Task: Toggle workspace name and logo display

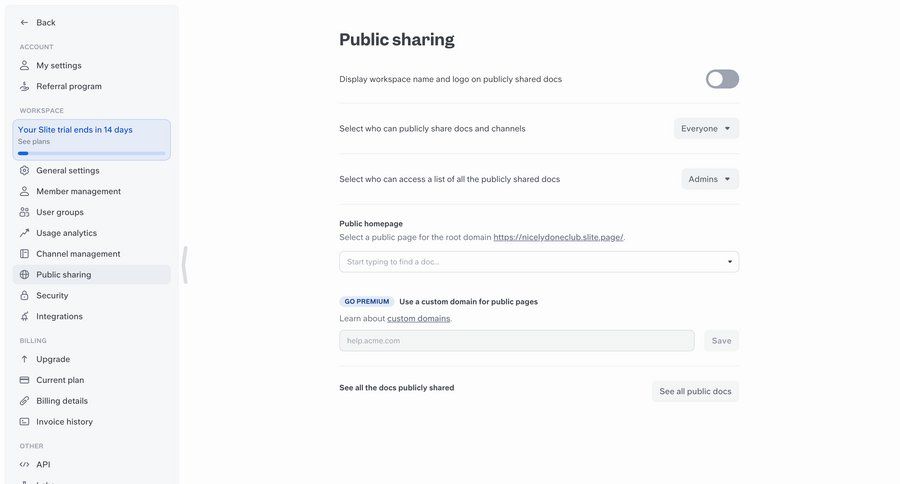Action: [722, 79]
